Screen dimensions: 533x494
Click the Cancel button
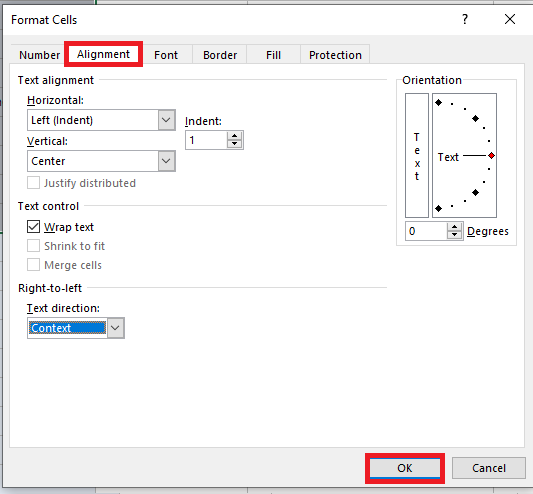click(x=489, y=468)
